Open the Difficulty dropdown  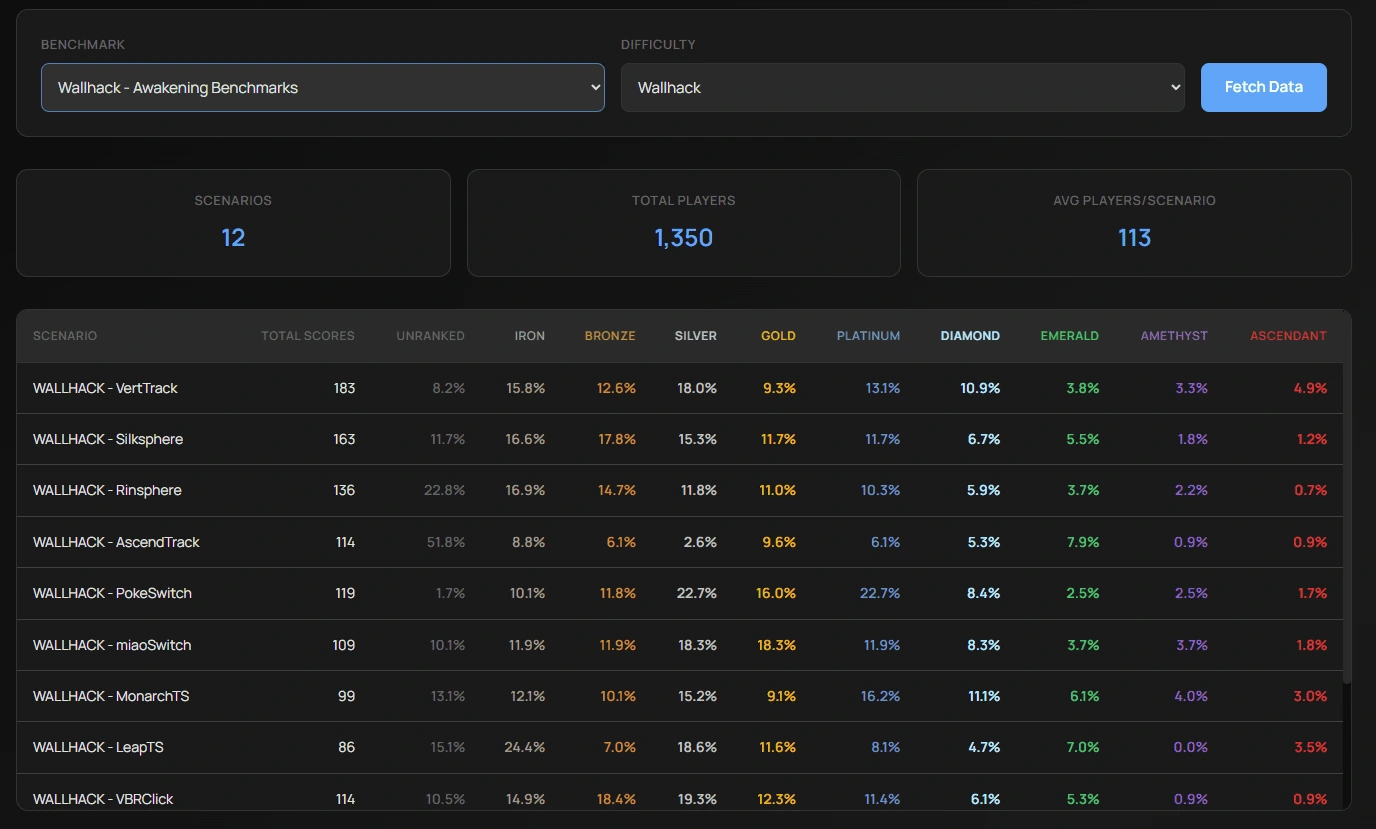point(900,87)
